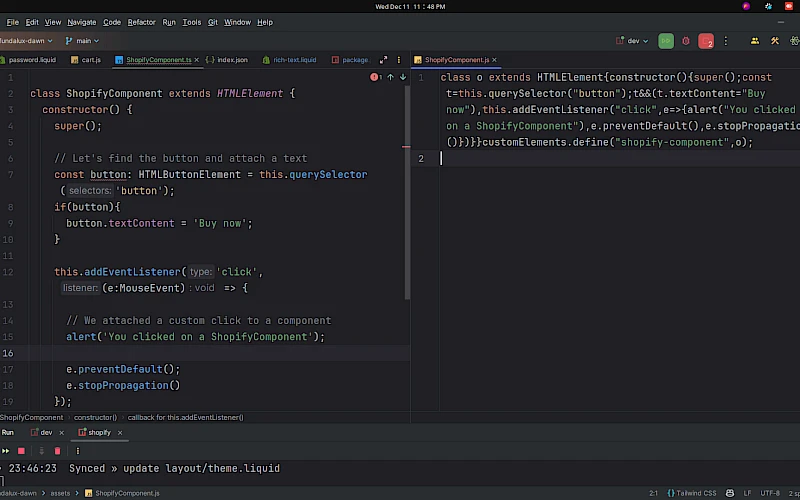The image size is (800, 500).
Task: Click the face icon in status bar
Action: click(x=730, y=493)
